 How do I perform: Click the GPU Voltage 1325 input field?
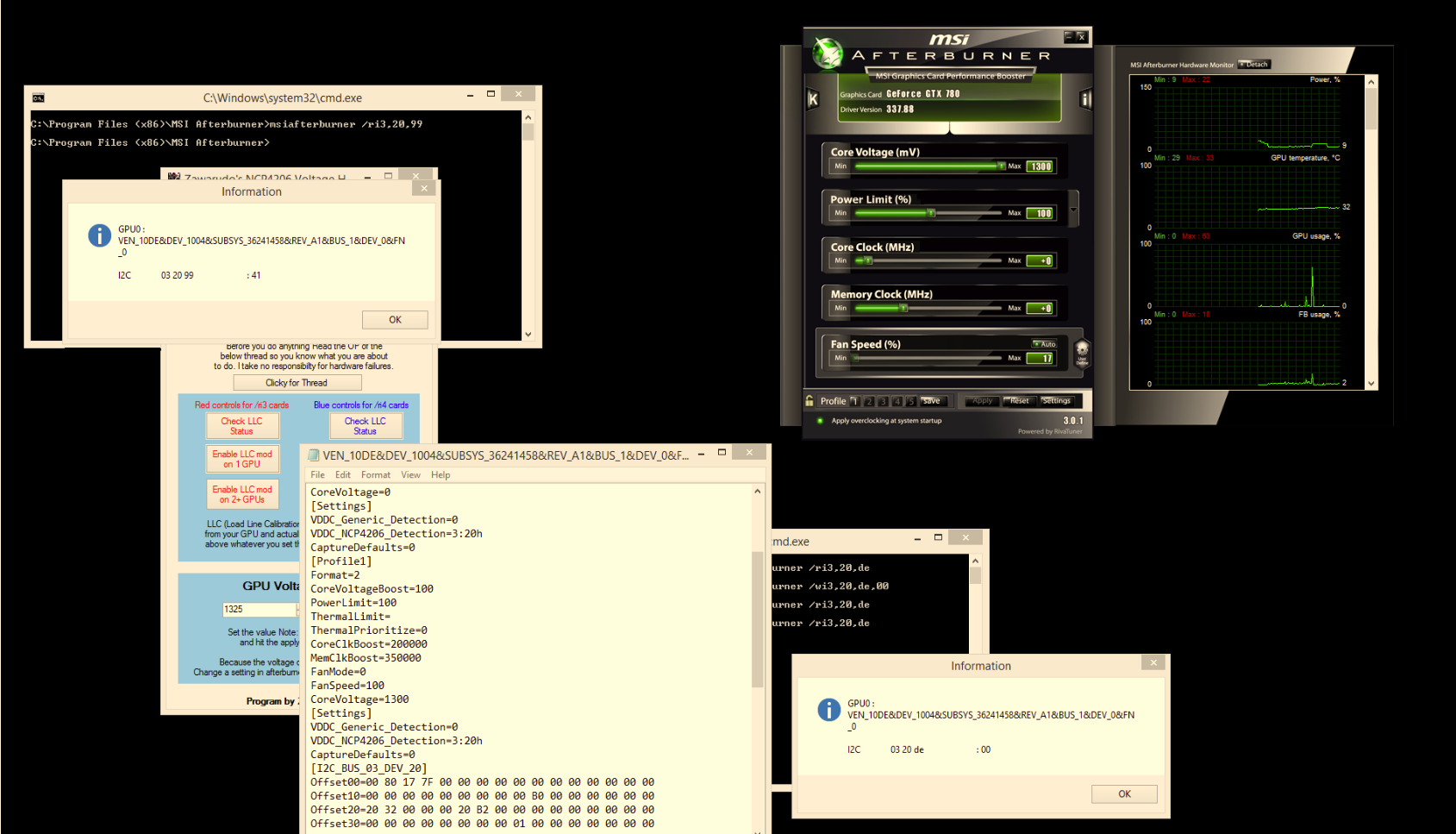tap(259, 609)
